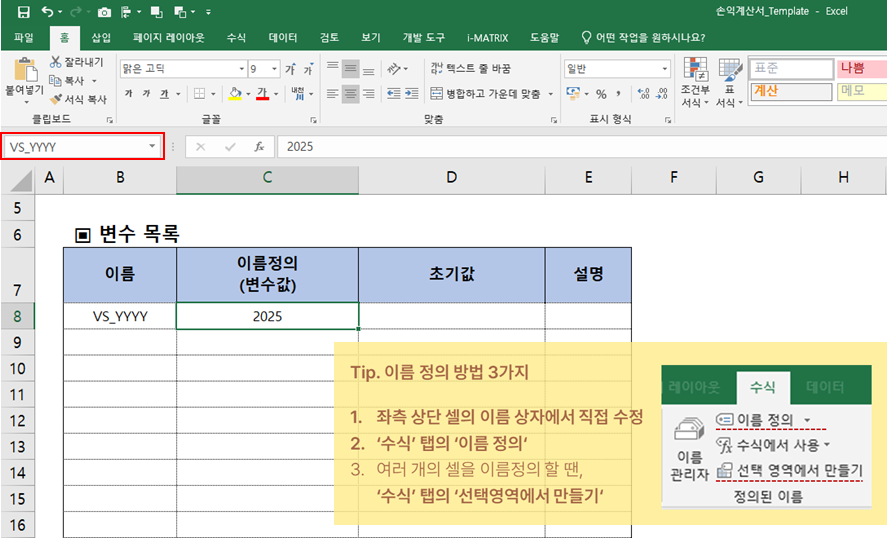Select cell B8 containing VS_YYYY

(x=120, y=316)
